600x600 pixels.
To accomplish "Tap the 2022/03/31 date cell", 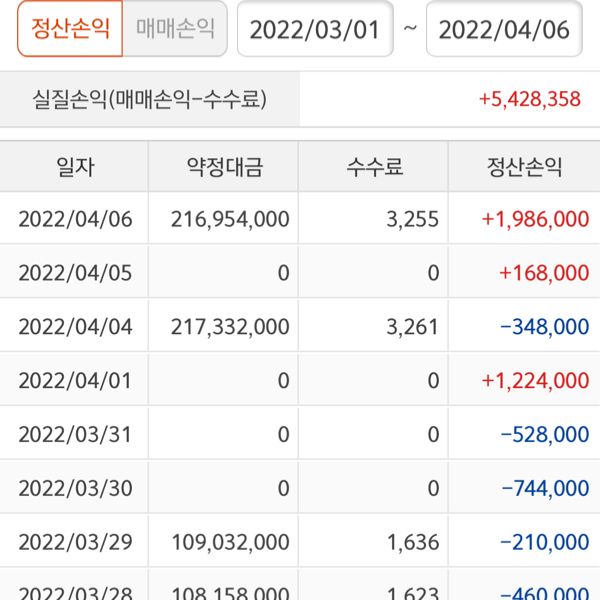I will [75, 434].
